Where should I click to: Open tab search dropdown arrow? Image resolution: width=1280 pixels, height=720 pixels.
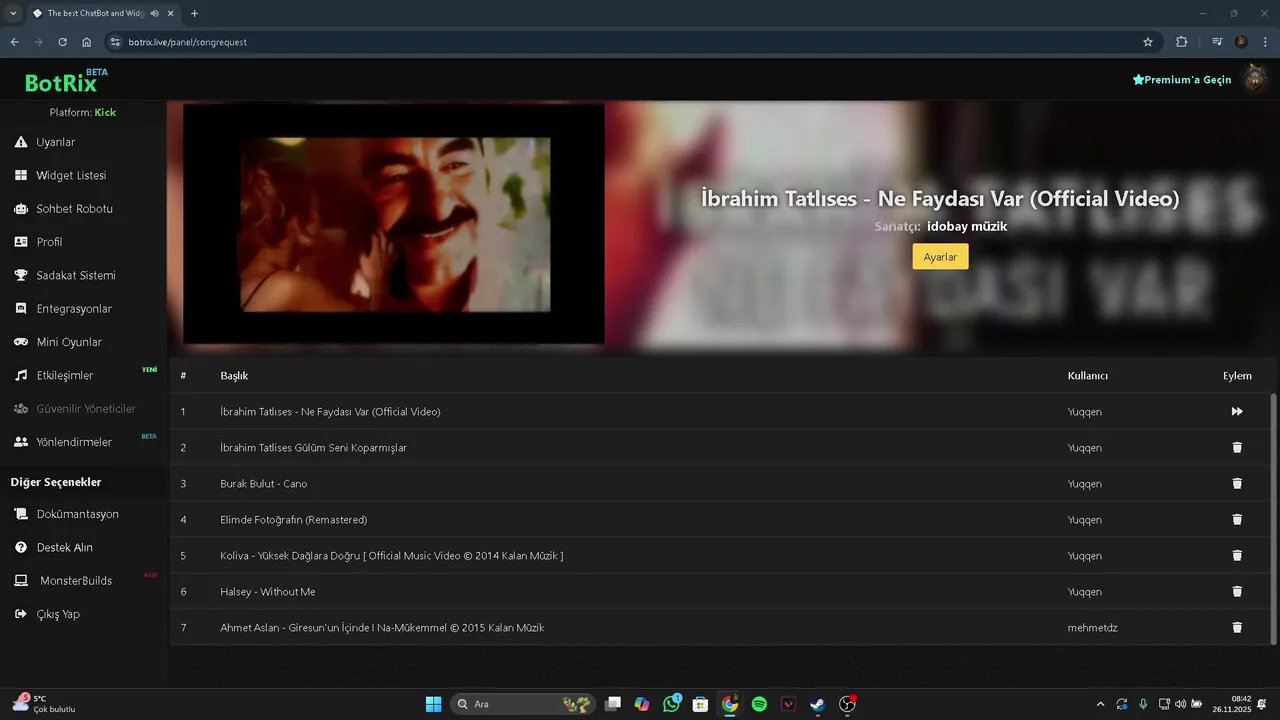(13, 13)
